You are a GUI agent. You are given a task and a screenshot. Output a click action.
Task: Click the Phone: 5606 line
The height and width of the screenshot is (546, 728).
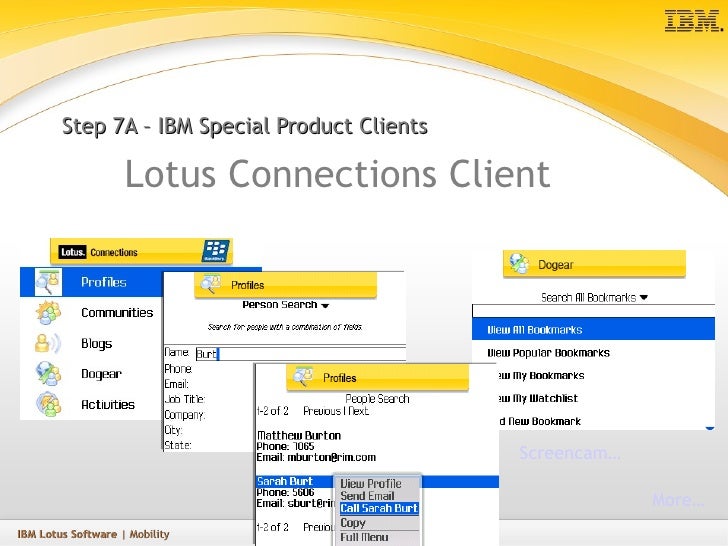click(x=286, y=492)
